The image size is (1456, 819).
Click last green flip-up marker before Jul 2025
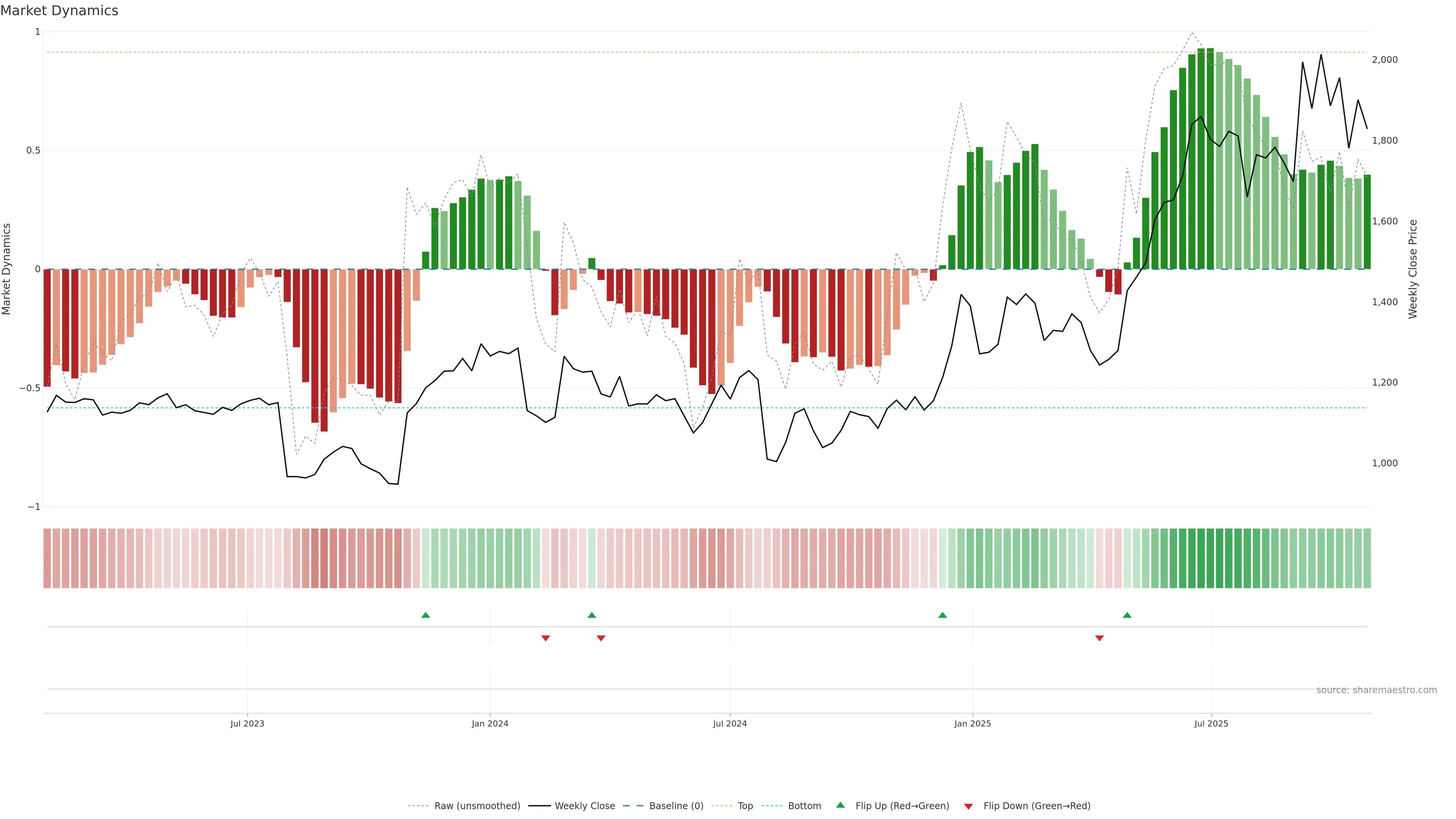(x=1127, y=615)
